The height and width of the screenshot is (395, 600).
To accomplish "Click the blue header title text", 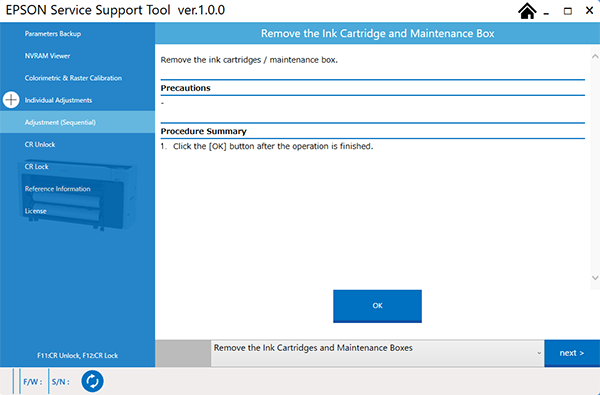I will pyautogui.click(x=378, y=34).
